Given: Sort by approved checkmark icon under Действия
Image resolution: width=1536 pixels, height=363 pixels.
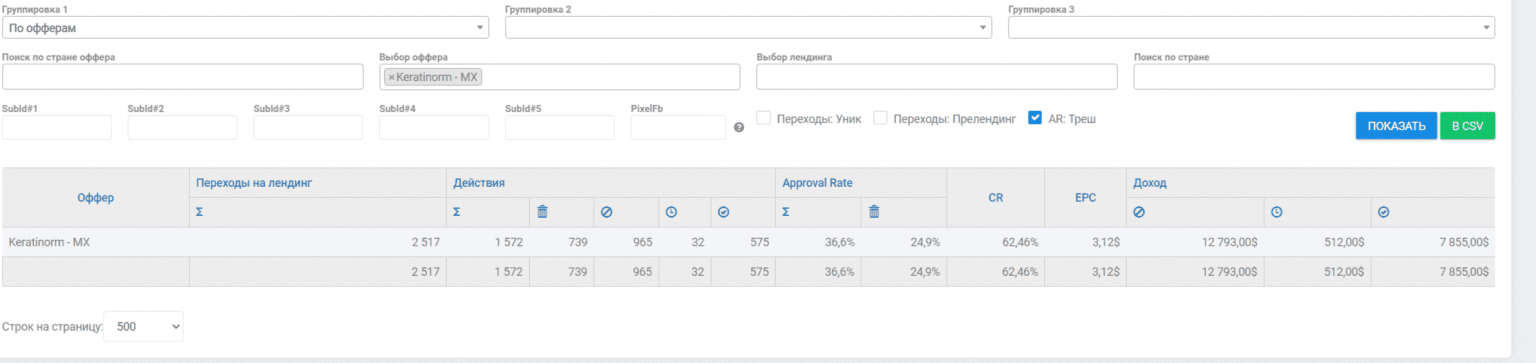Looking at the screenshot, I should (724, 212).
